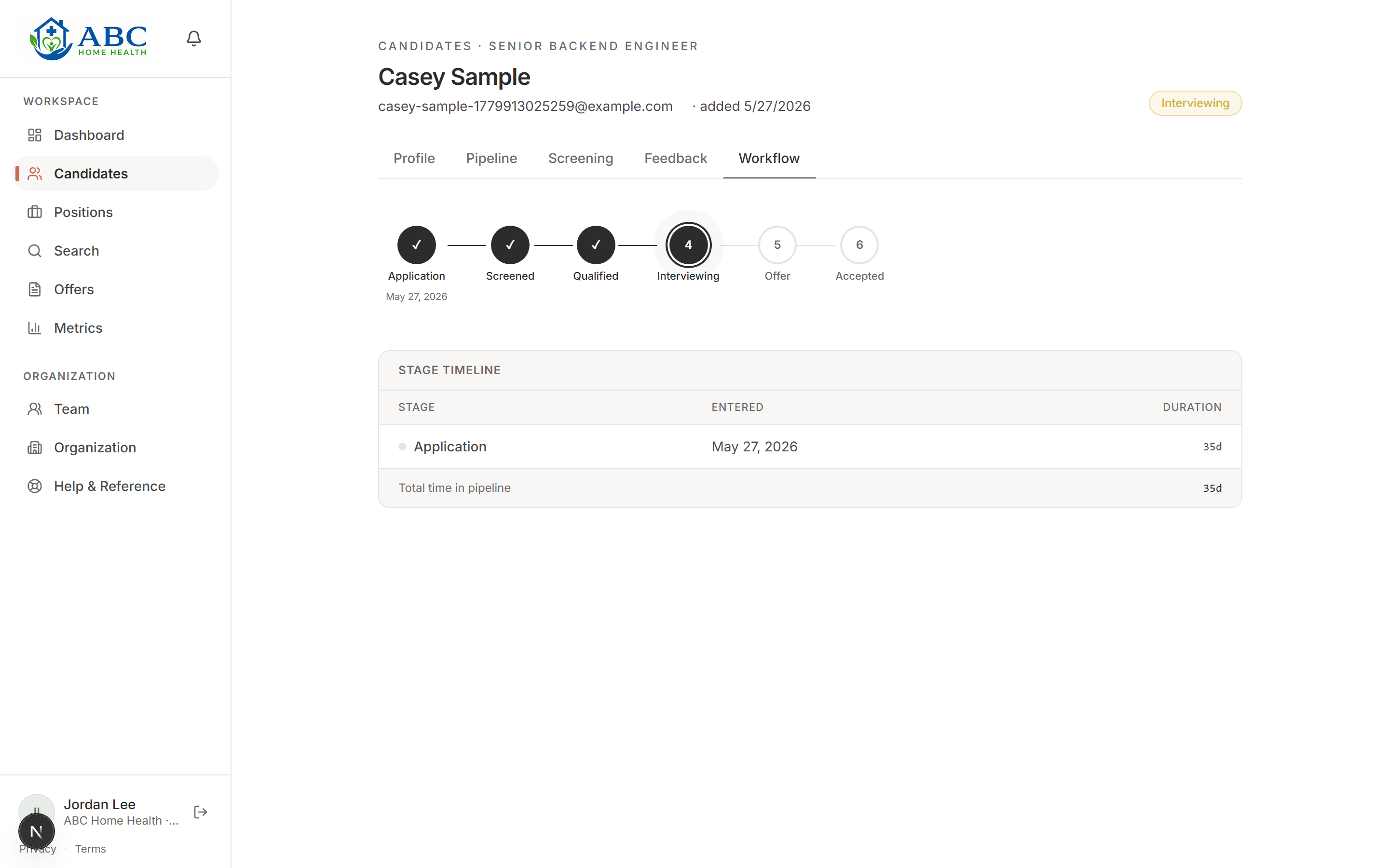Click the added 5/27/2026 text
This screenshot has width=1389, height=868.
click(x=755, y=106)
